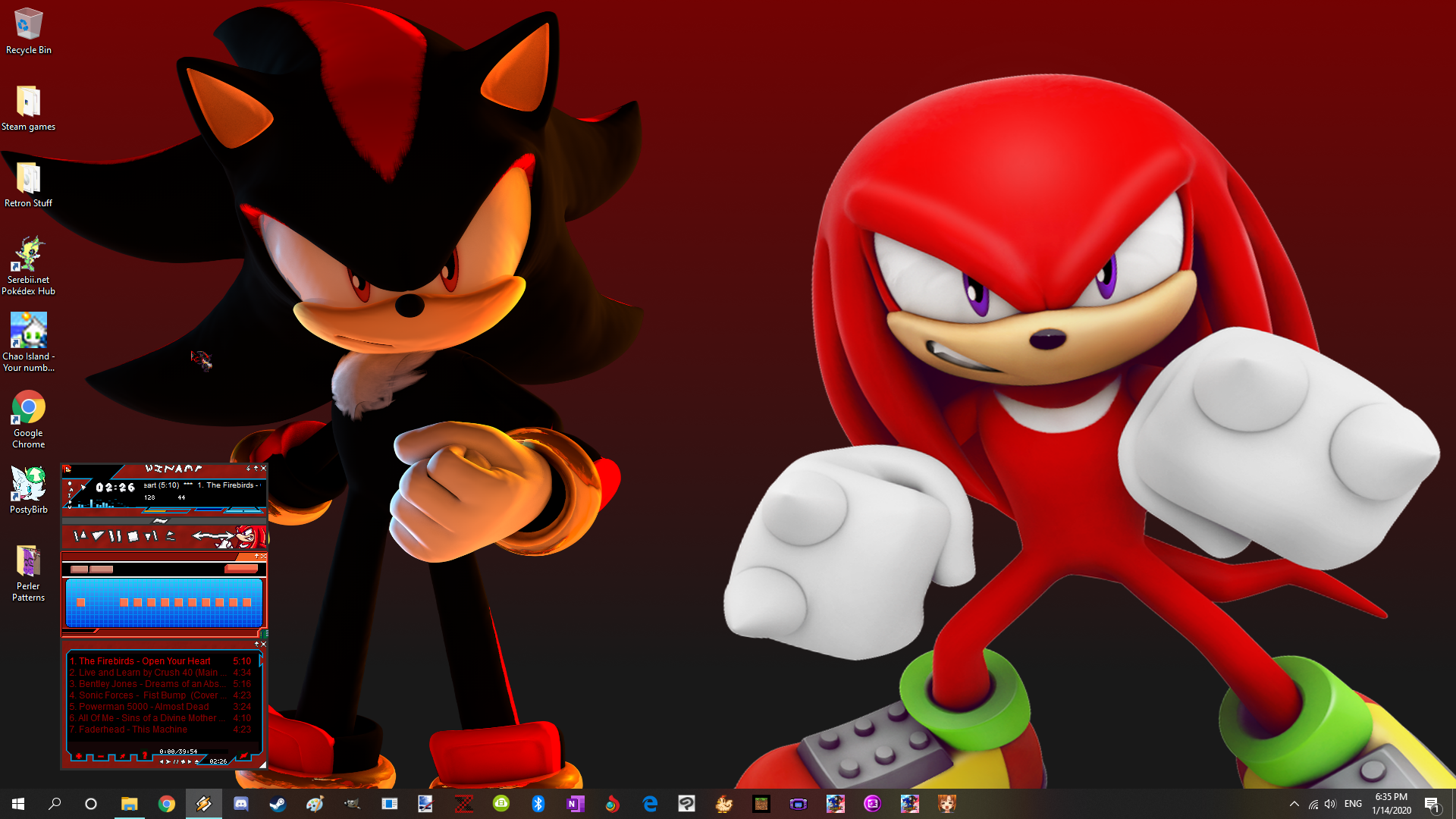
Task: Click the Winamp eject button
Action: click(171, 536)
